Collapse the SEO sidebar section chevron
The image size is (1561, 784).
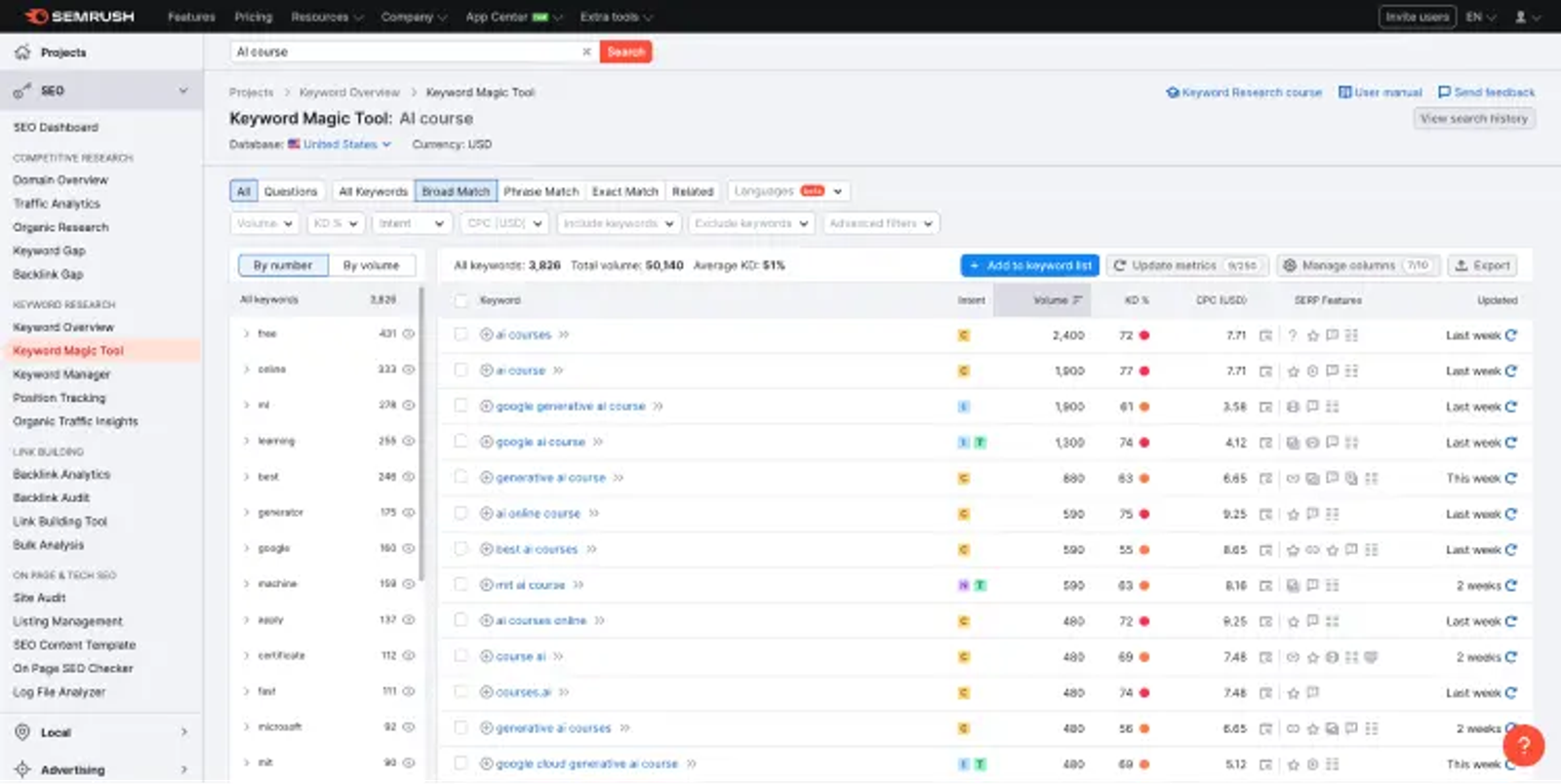183,91
